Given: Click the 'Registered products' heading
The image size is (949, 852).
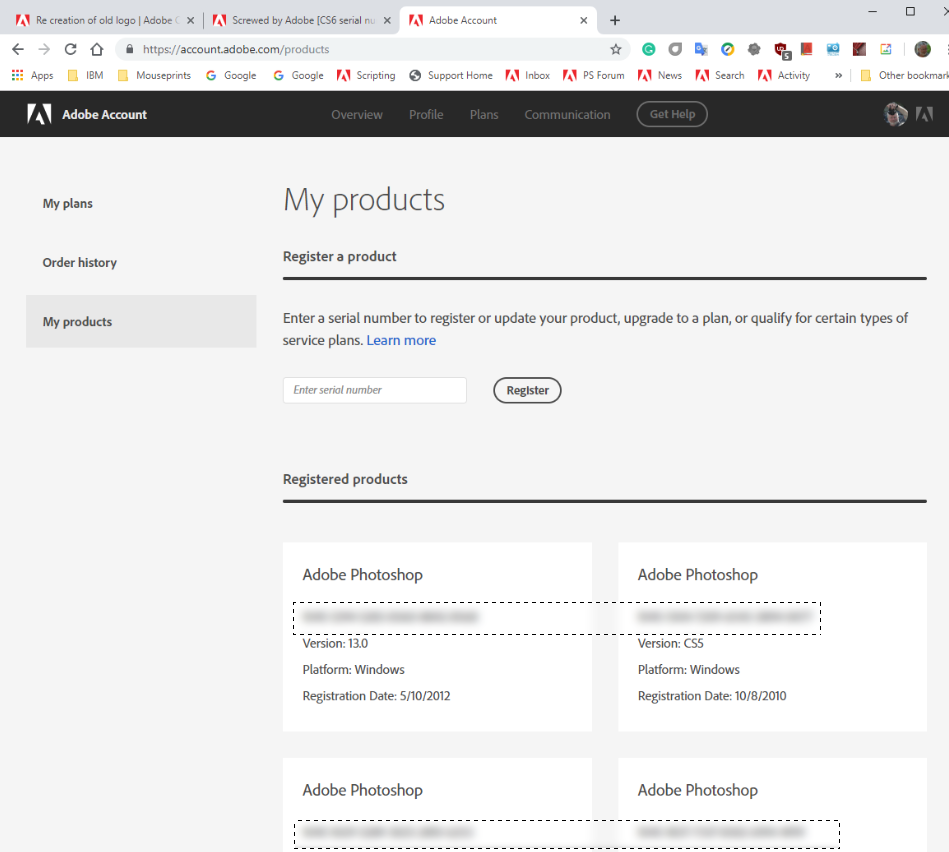Looking at the screenshot, I should pyautogui.click(x=345, y=479).
